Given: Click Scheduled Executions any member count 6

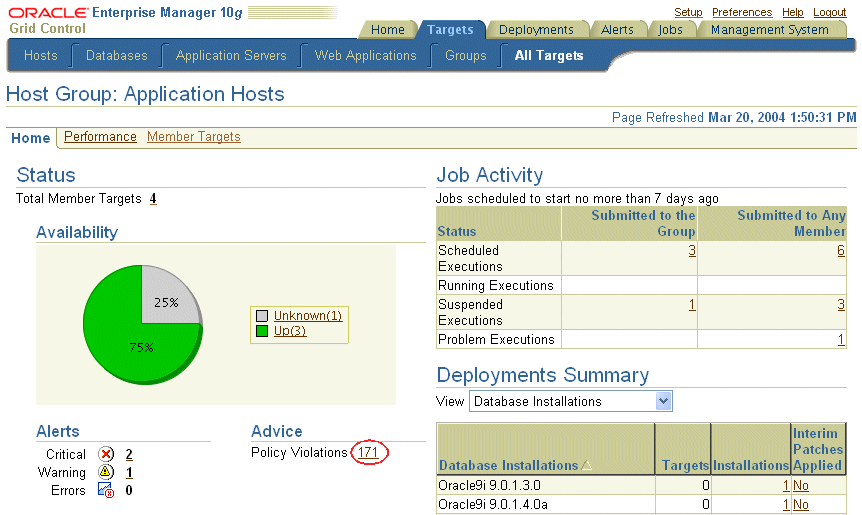Looking at the screenshot, I should pyautogui.click(x=841, y=251).
